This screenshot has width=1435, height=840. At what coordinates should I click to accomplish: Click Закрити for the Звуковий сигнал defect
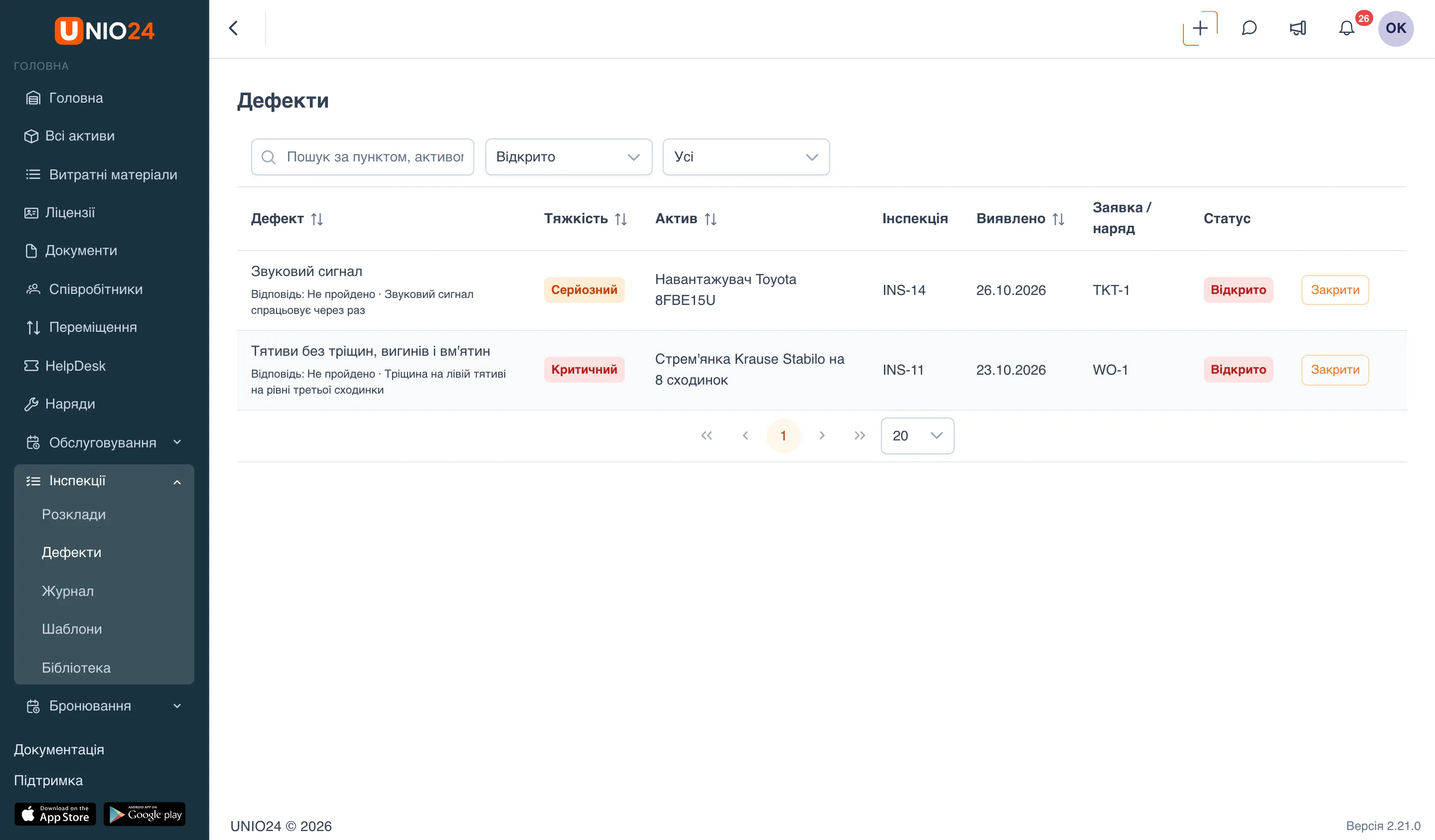1334,290
